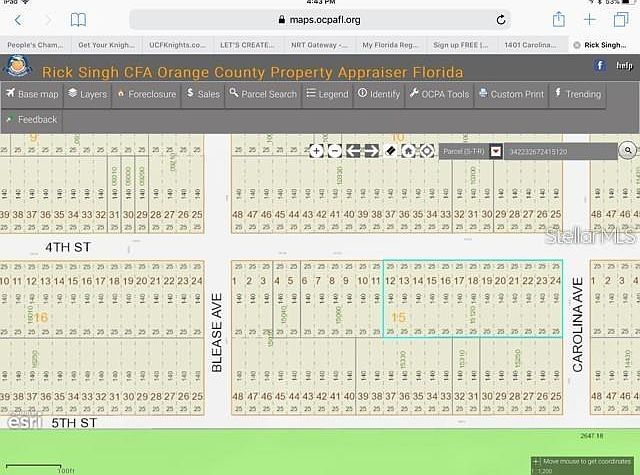Show the map Legend
The image size is (640, 475).
(x=327, y=94)
